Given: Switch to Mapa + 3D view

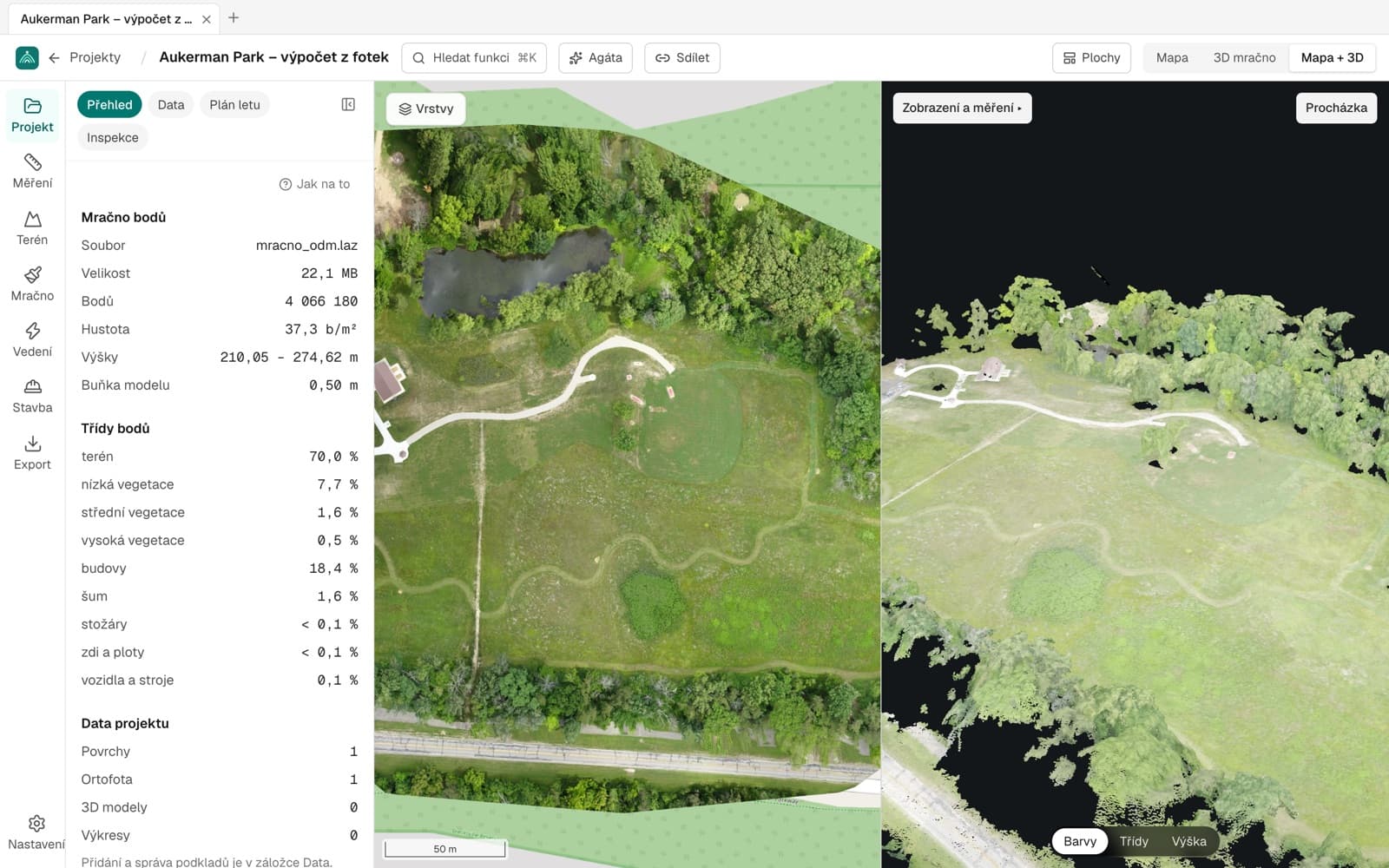Looking at the screenshot, I should [1332, 57].
